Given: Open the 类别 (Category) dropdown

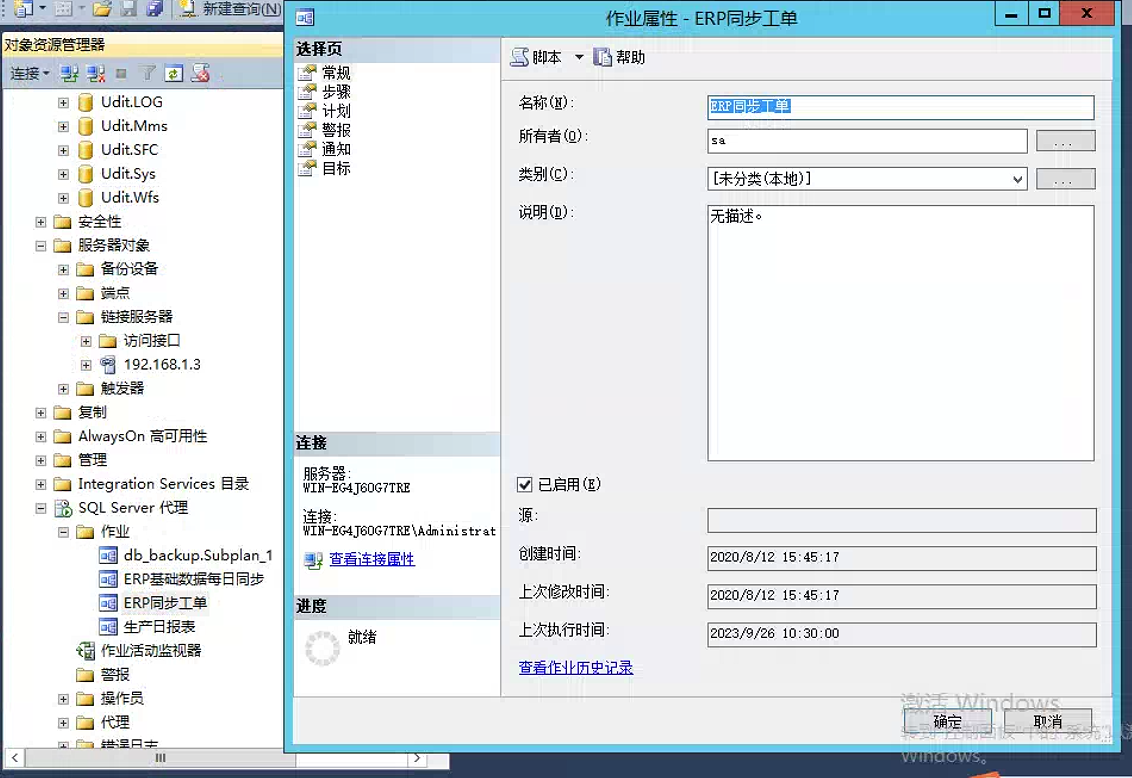Looking at the screenshot, I should (1017, 179).
